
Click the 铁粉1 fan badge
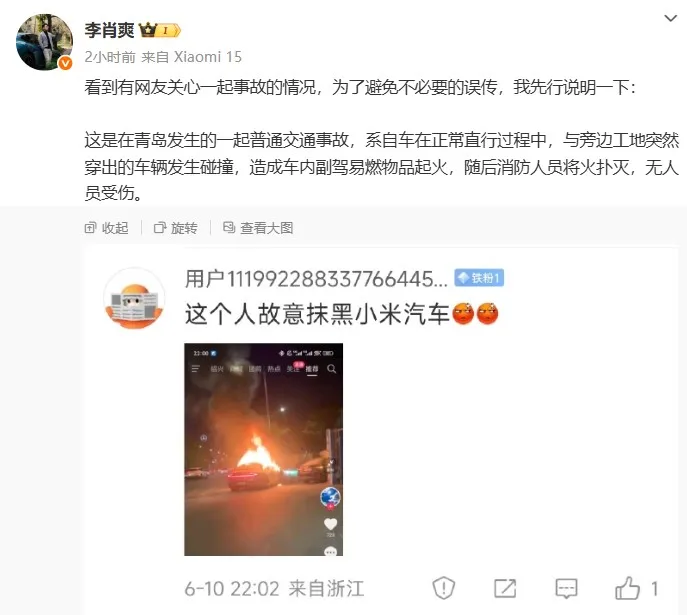(x=479, y=278)
